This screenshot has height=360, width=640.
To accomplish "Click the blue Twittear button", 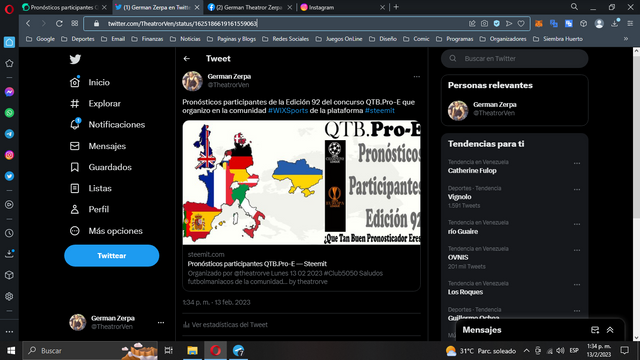I will [x=111, y=256].
